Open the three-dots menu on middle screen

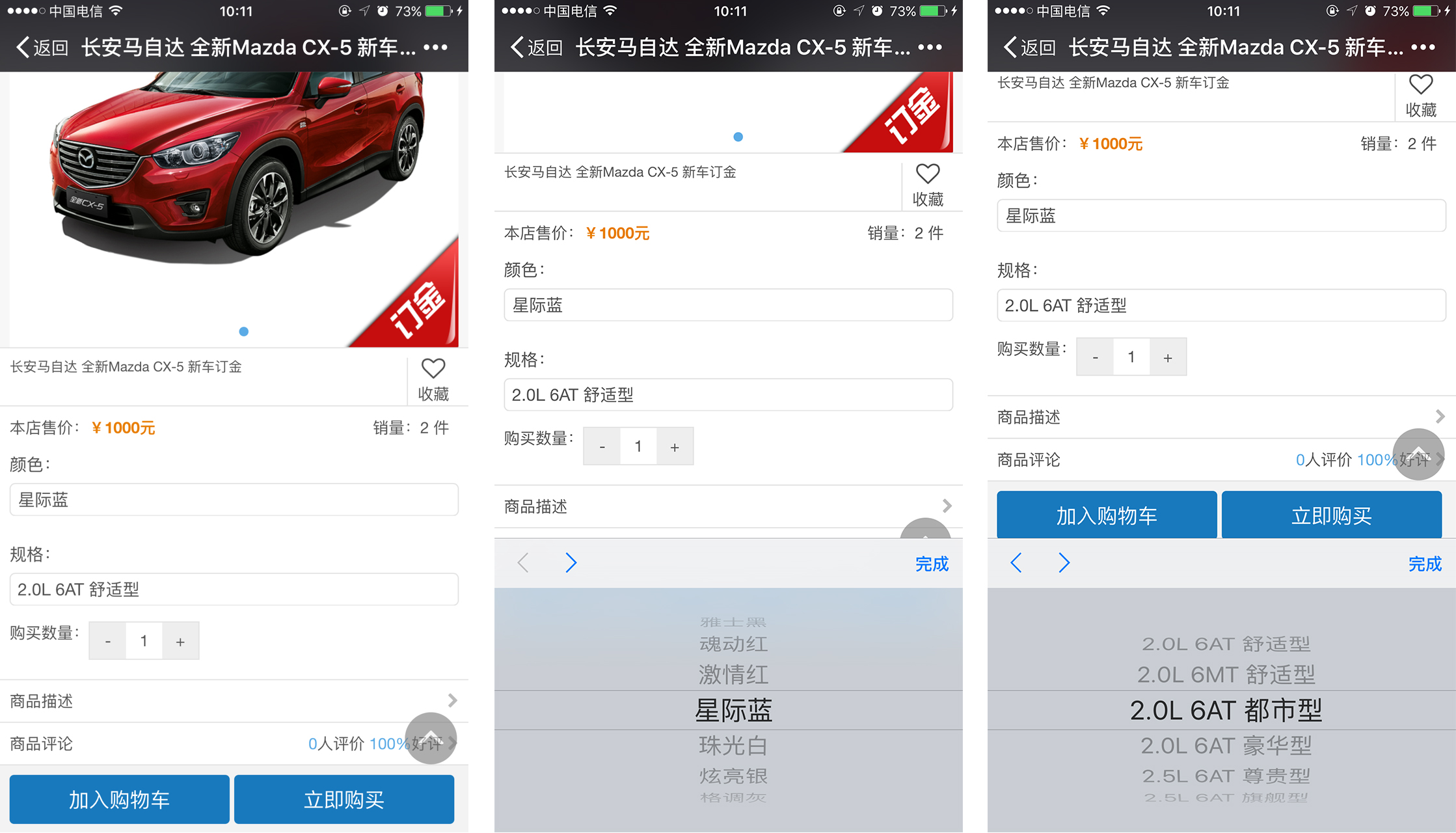tap(930, 48)
